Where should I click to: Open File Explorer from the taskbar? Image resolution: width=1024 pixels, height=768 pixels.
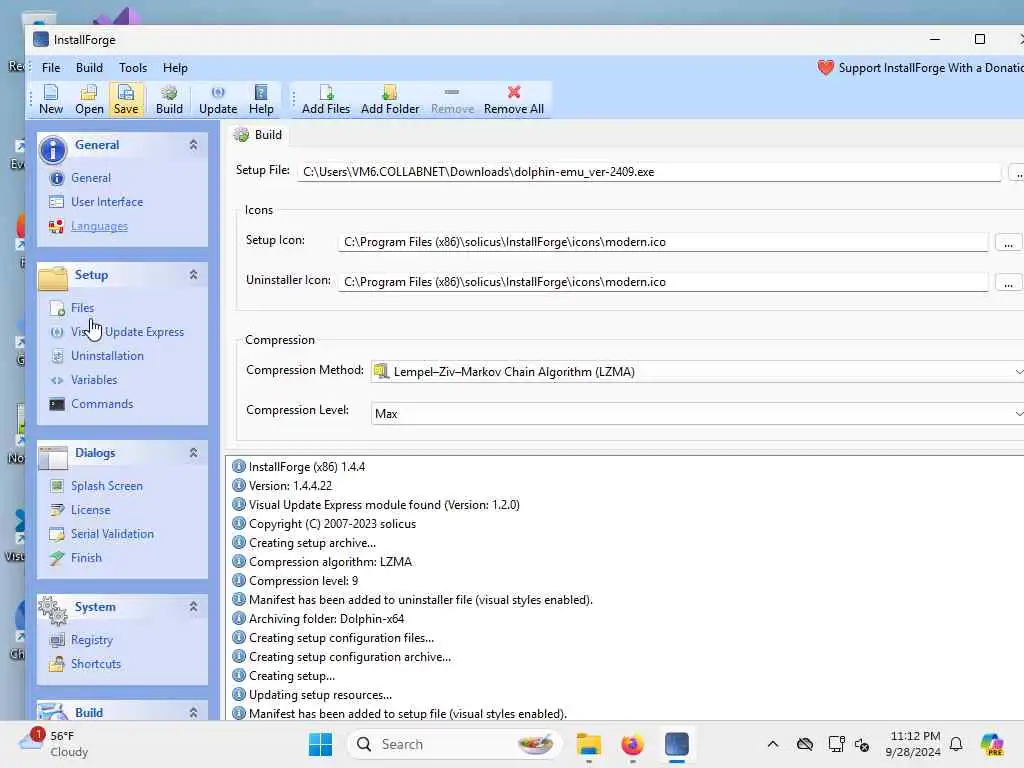point(588,744)
